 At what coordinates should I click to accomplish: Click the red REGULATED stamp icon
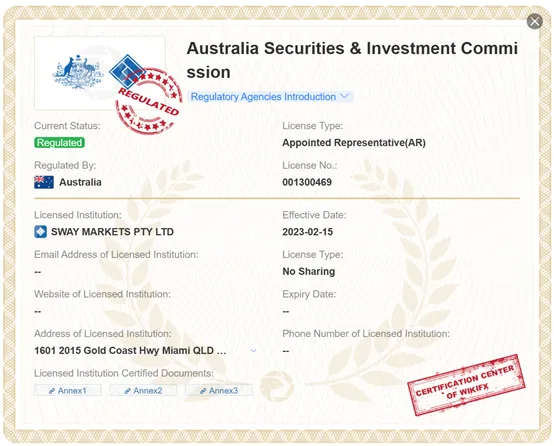click(148, 101)
